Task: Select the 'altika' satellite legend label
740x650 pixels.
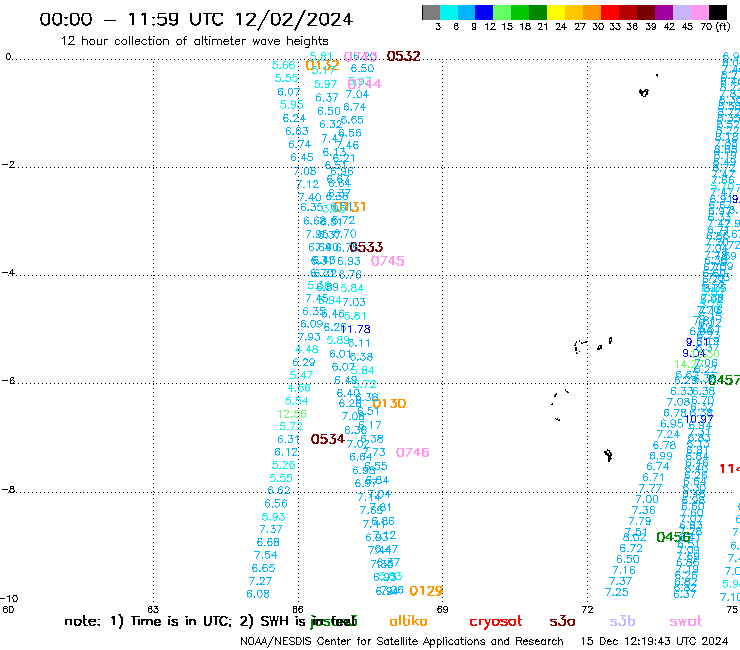Action: (408, 621)
